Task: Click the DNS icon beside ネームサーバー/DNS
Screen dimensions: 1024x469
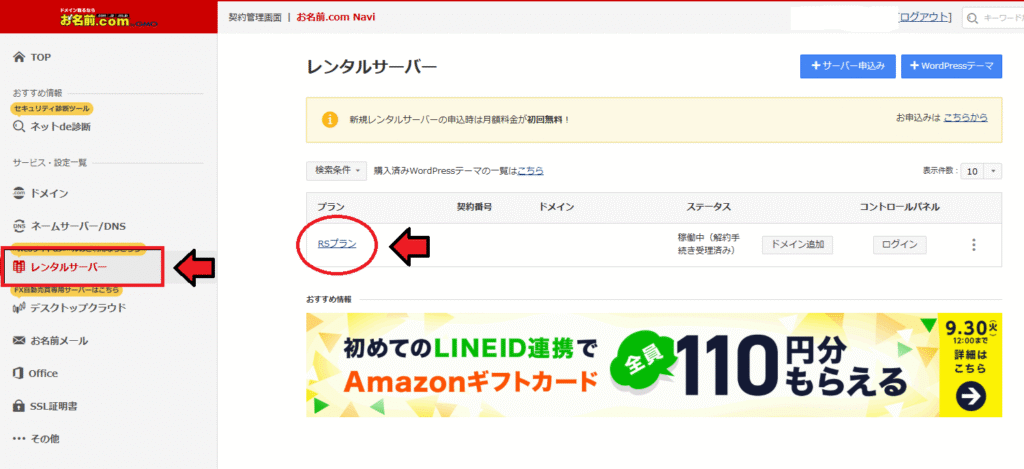Action: [x=19, y=226]
